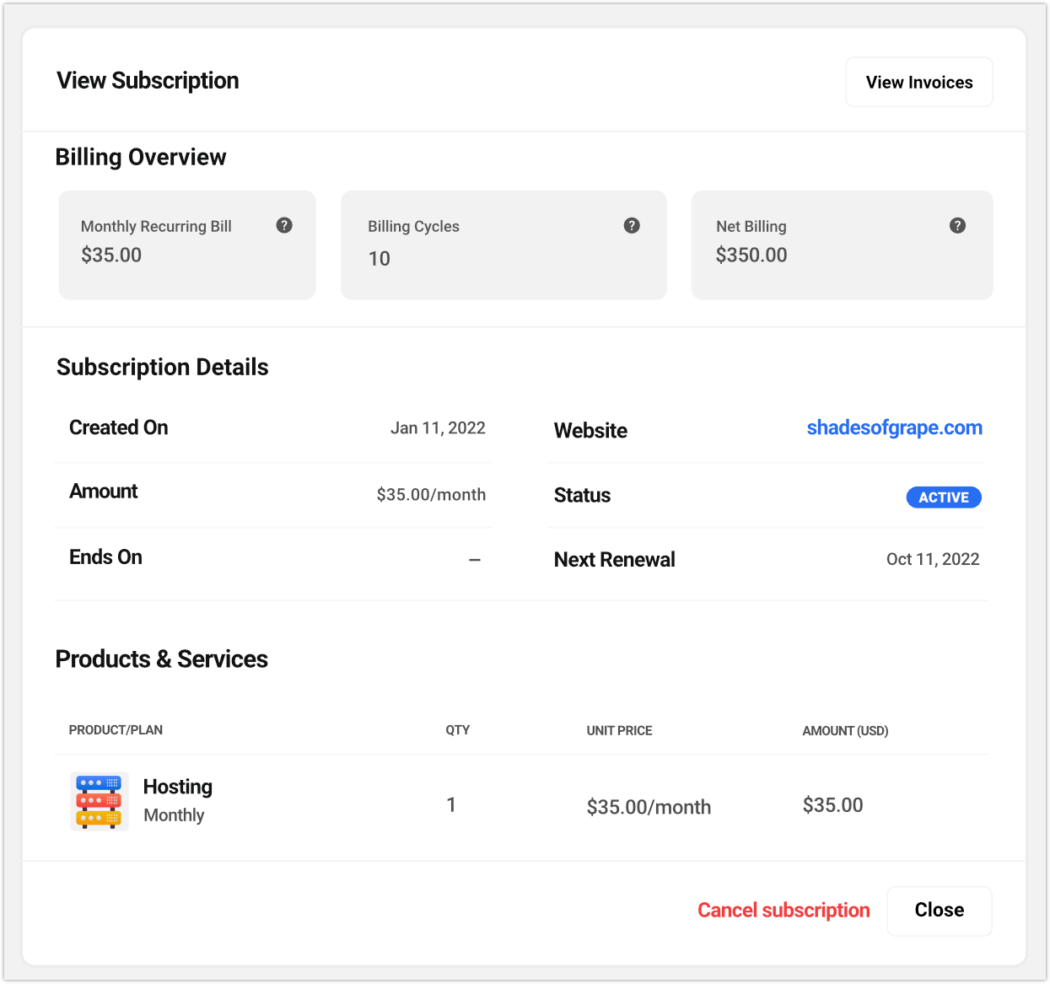Viewport: 1050px width, 984px height.
Task: Open shadesofgrape.com website link
Action: [894, 427]
